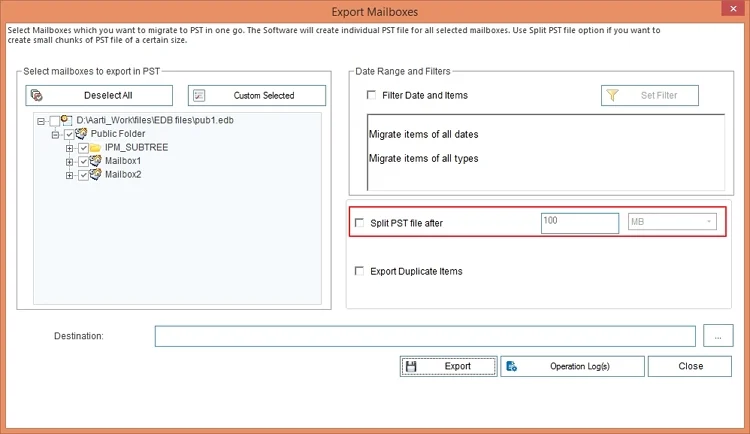The width and height of the screenshot is (750, 434).
Task: Click the pub1.edb database file icon
Action: [x=66, y=120]
